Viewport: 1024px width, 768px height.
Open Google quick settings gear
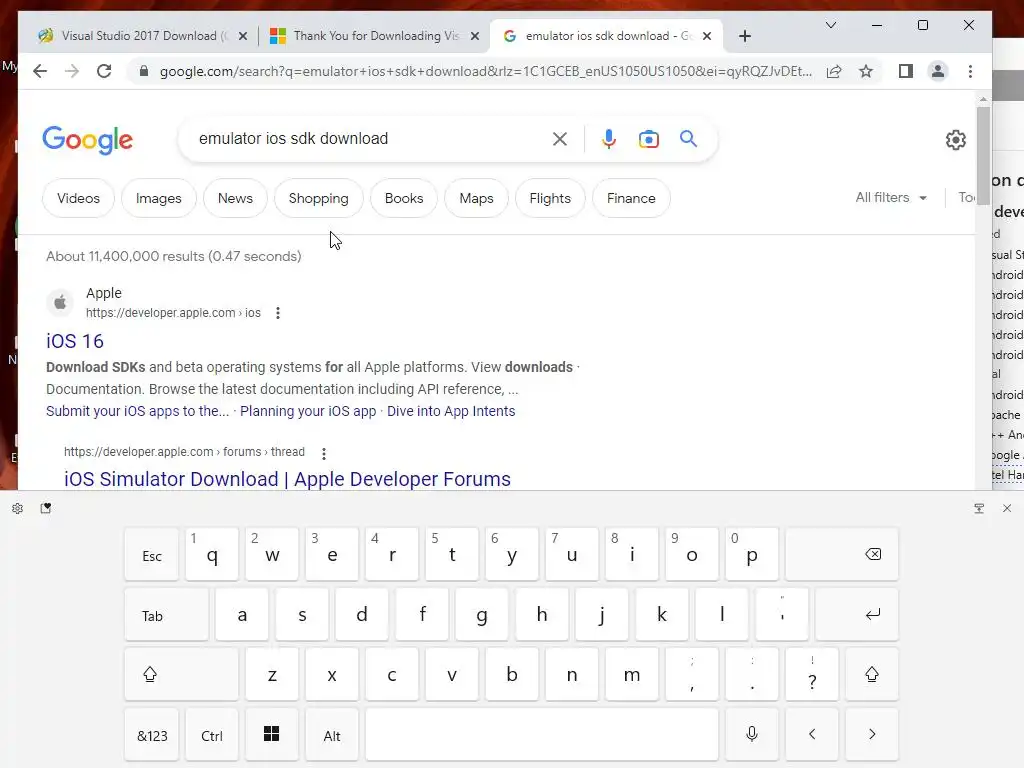coord(955,140)
